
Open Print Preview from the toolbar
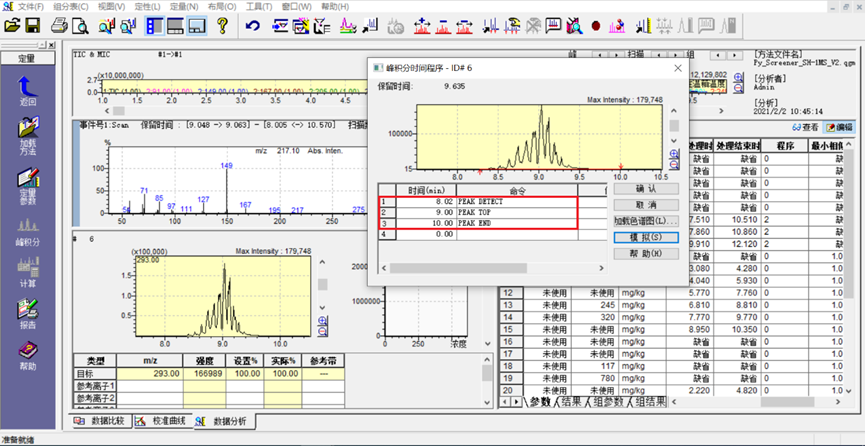[x=78, y=24]
